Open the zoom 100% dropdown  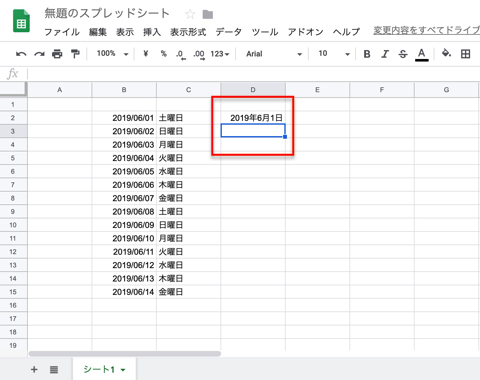pos(113,53)
